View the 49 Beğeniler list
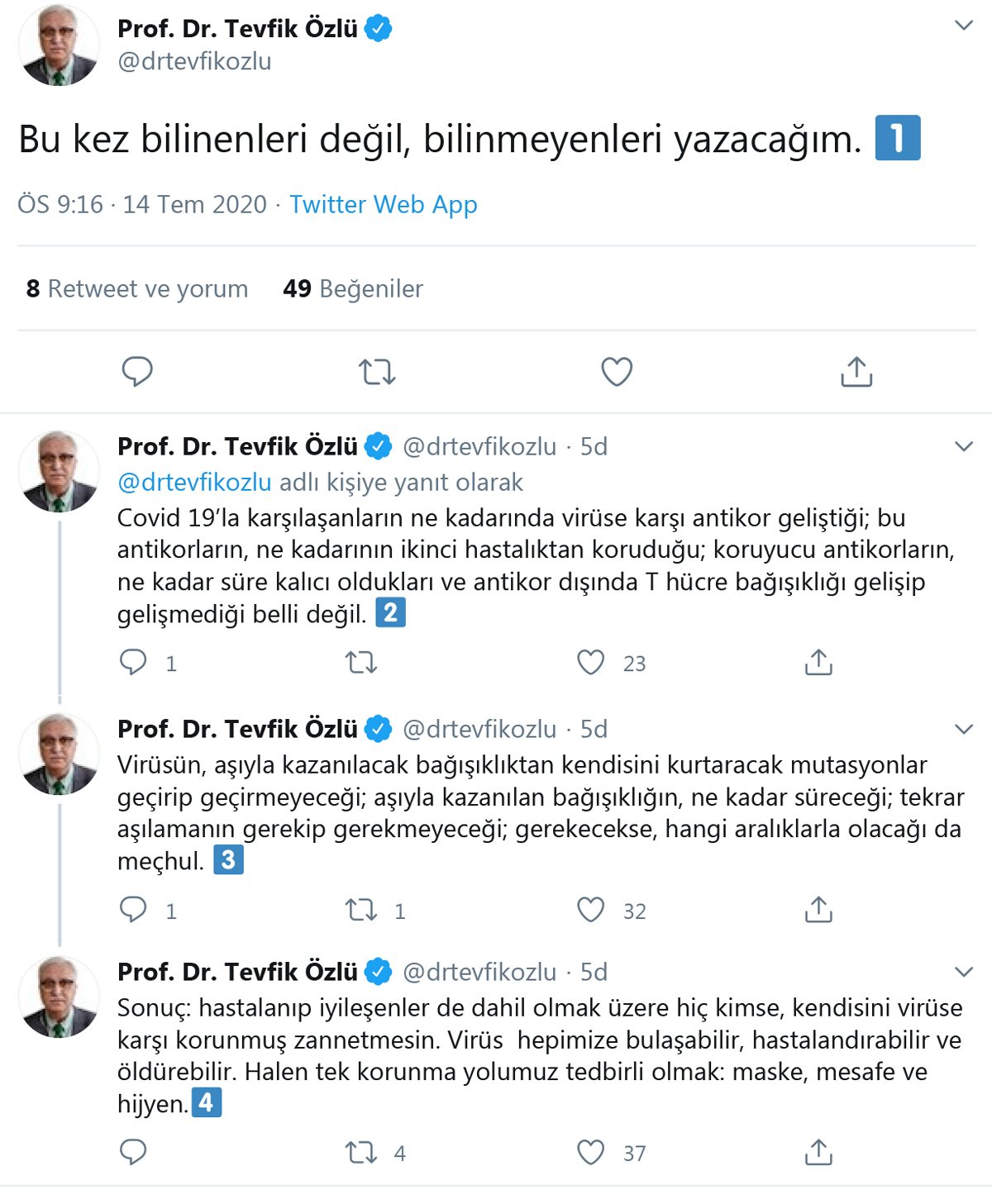This screenshot has width=992, height=1204. tap(353, 288)
